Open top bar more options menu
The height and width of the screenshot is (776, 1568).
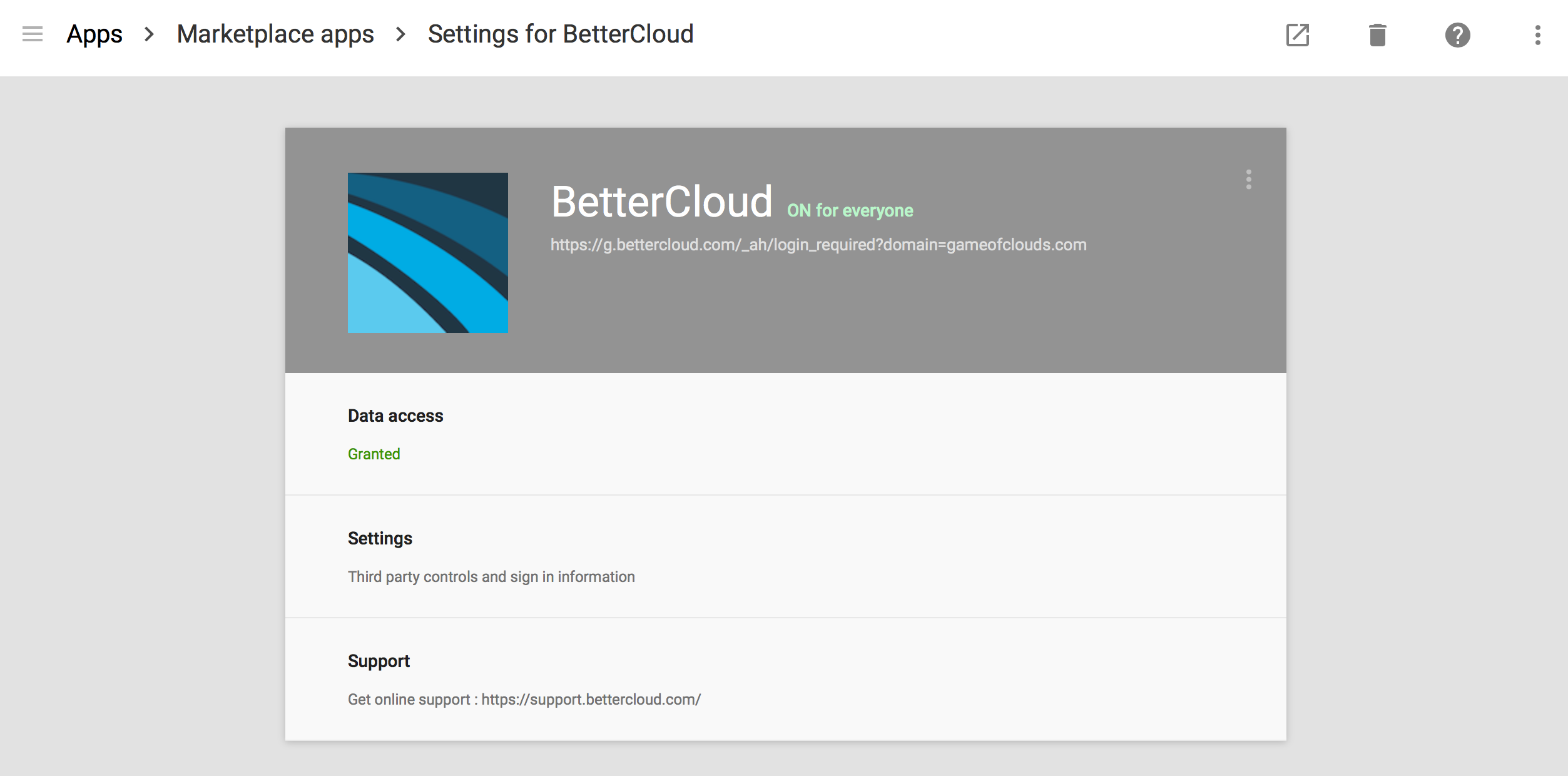coord(1538,35)
